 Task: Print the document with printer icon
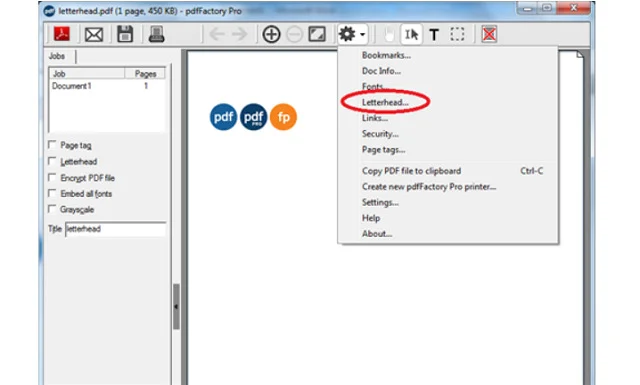(156, 34)
